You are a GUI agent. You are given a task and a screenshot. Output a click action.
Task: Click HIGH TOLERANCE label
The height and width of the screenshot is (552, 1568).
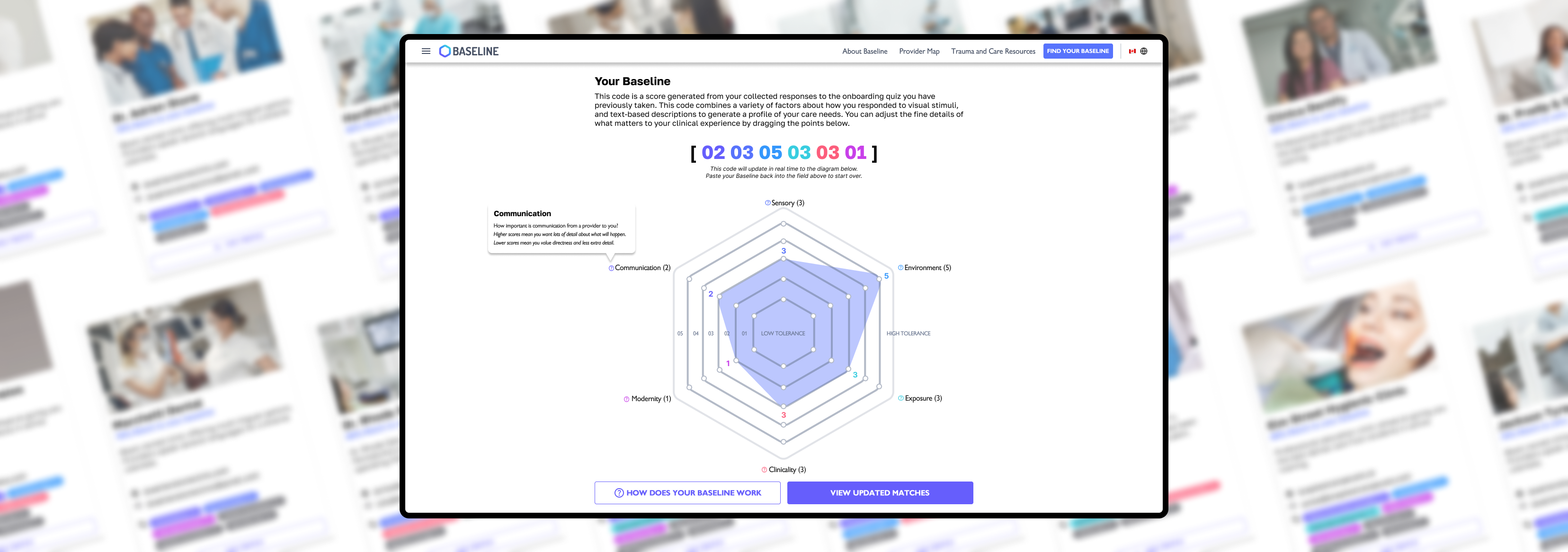point(908,333)
